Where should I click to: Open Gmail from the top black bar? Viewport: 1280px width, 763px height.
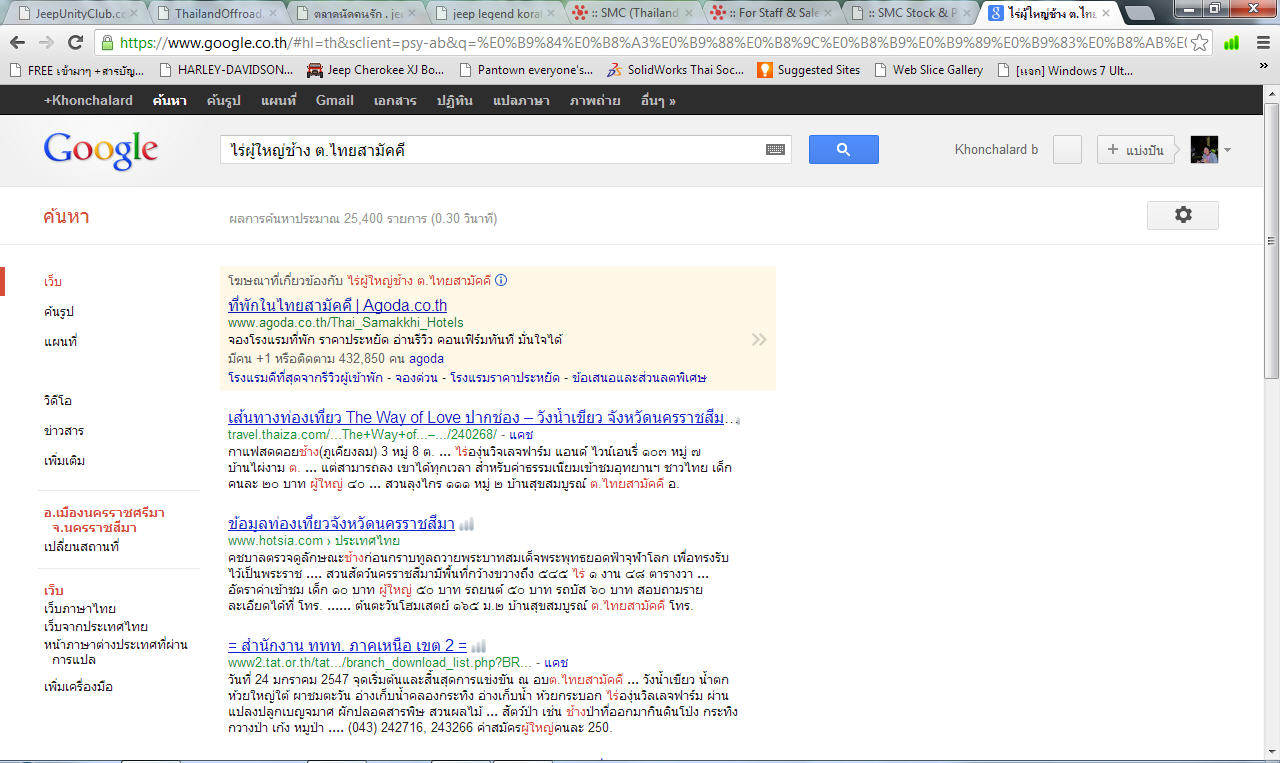334,100
